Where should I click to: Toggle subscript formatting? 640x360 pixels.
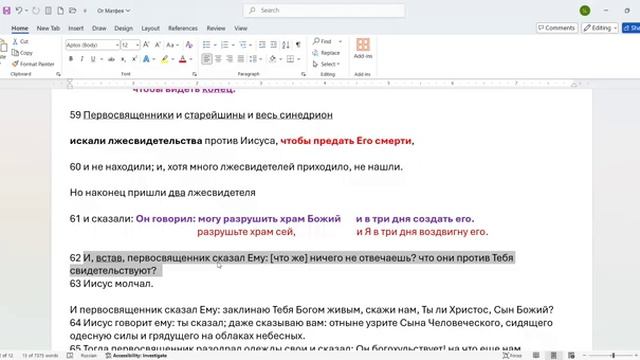tap(123, 59)
